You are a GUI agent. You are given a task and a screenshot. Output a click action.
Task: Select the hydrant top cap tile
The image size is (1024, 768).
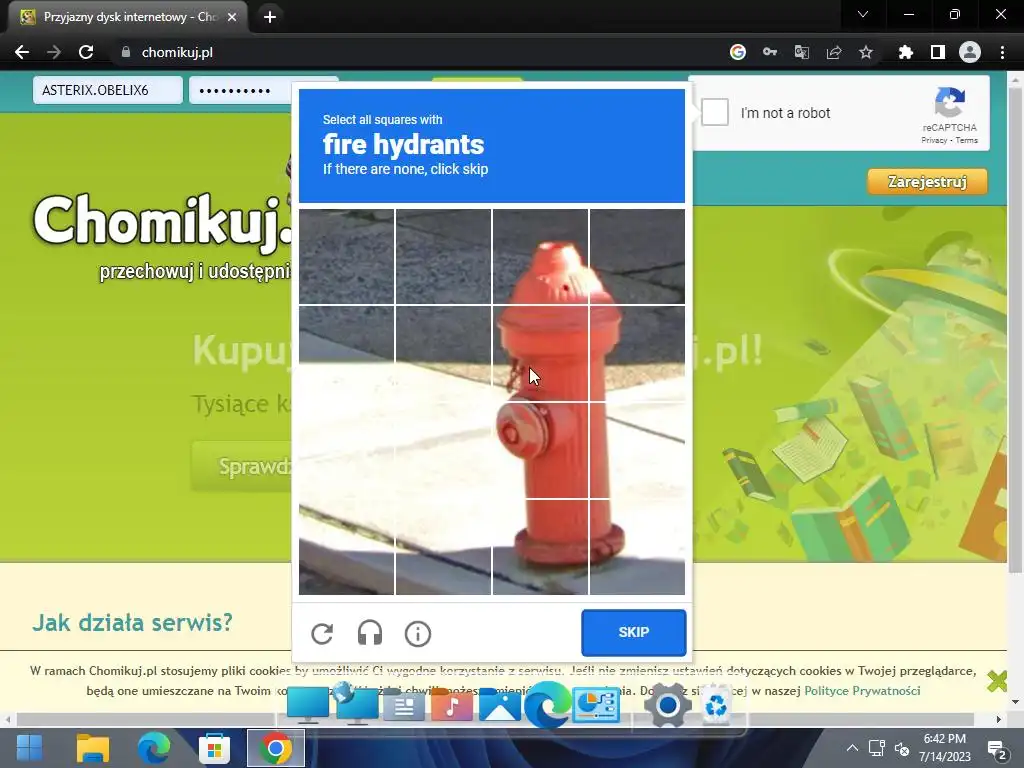click(x=540, y=256)
